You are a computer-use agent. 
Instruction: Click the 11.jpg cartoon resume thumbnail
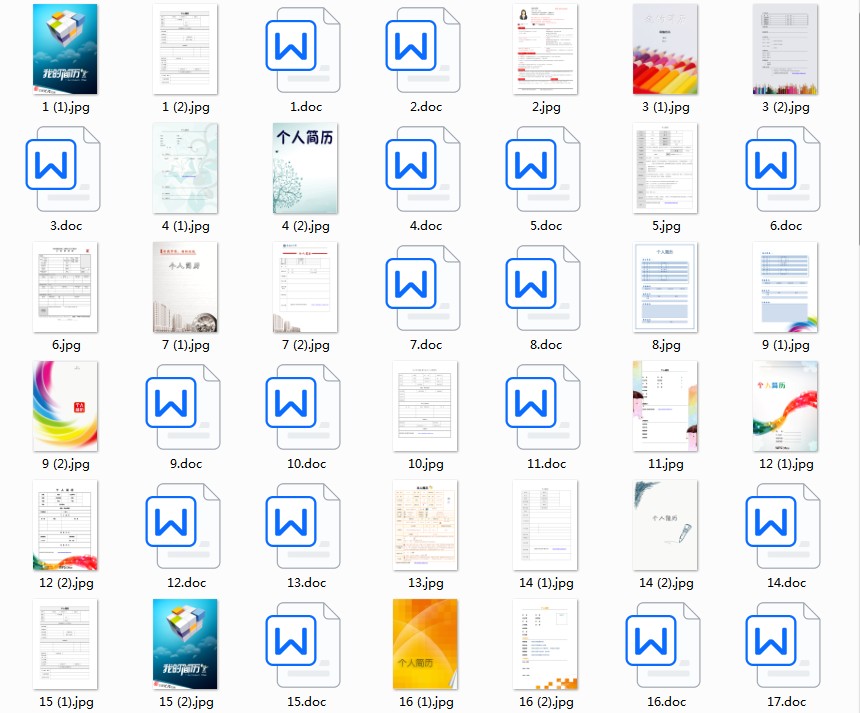(x=665, y=406)
